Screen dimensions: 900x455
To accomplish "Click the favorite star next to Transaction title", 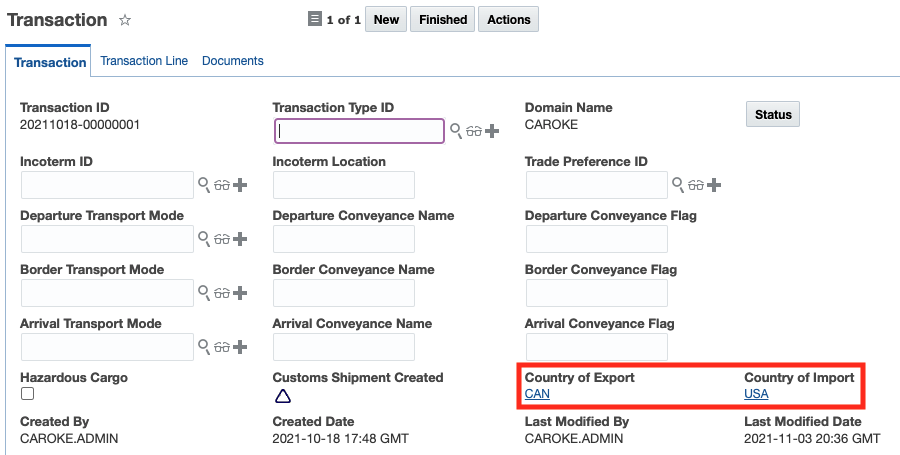I will coord(125,20).
